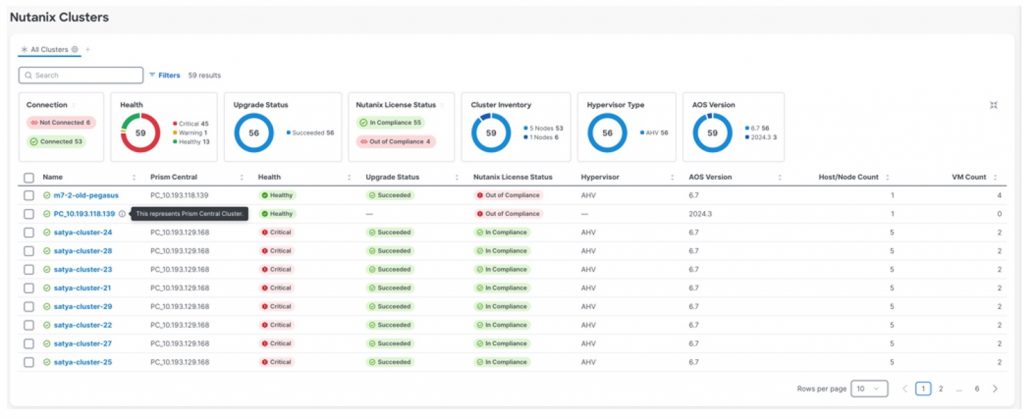This screenshot has width=1024, height=418.
Task: Click the VM Count column sort icon
Action: (995, 177)
